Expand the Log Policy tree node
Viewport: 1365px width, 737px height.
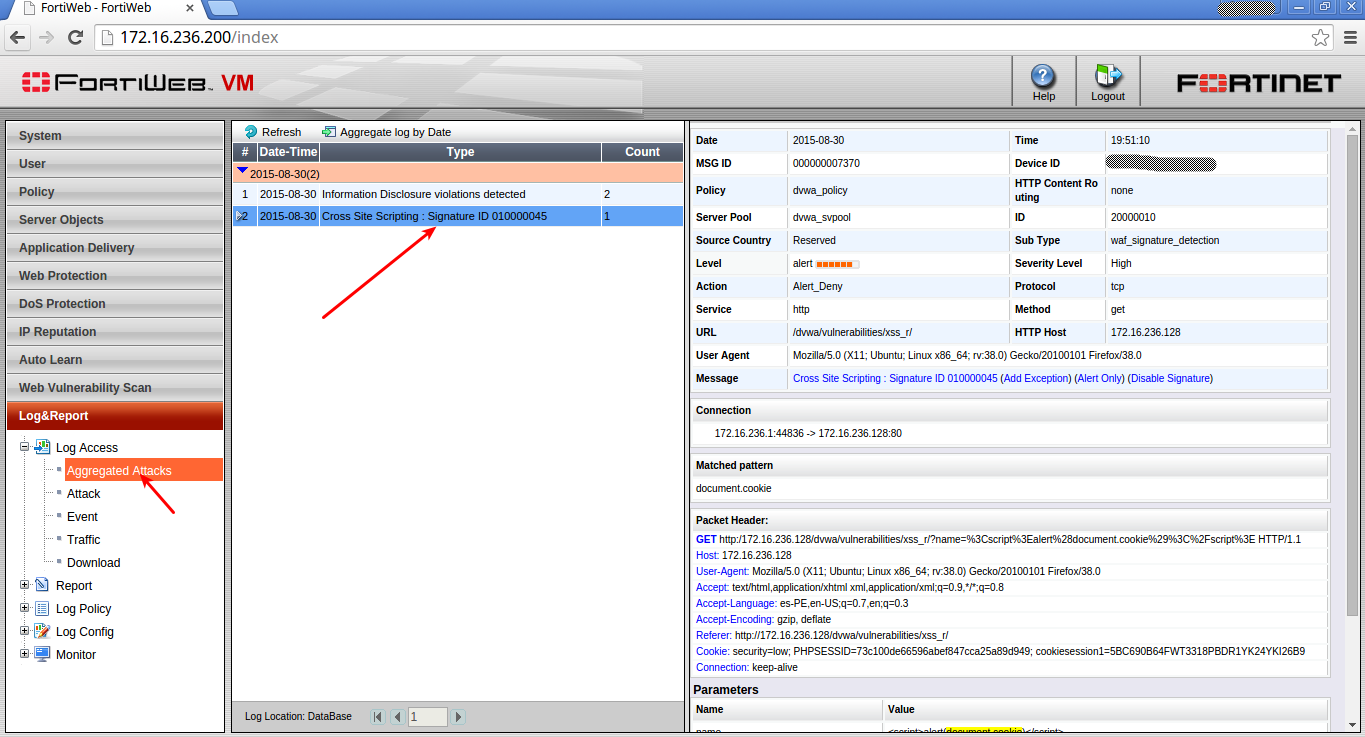coord(25,608)
